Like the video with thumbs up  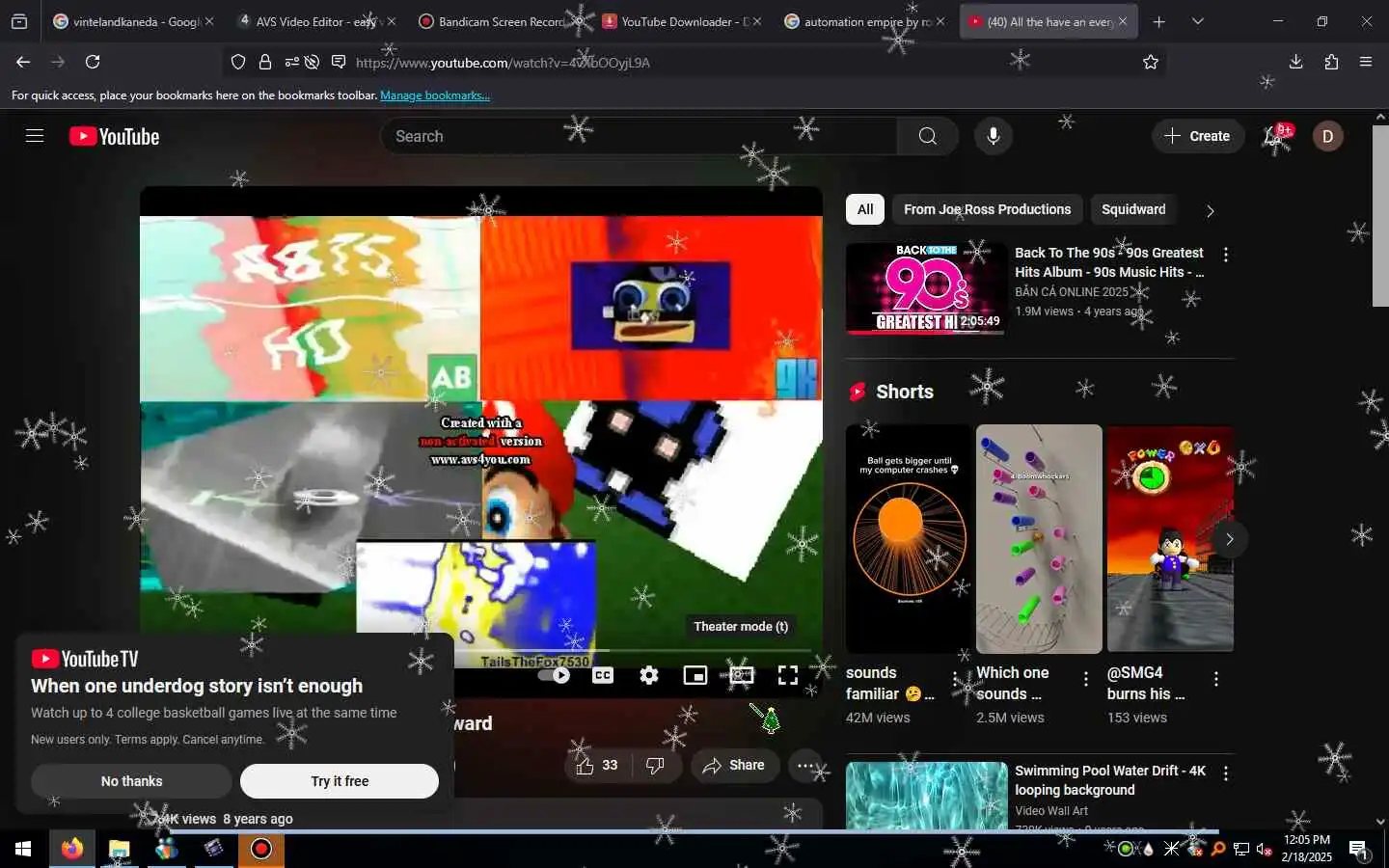point(597,765)
